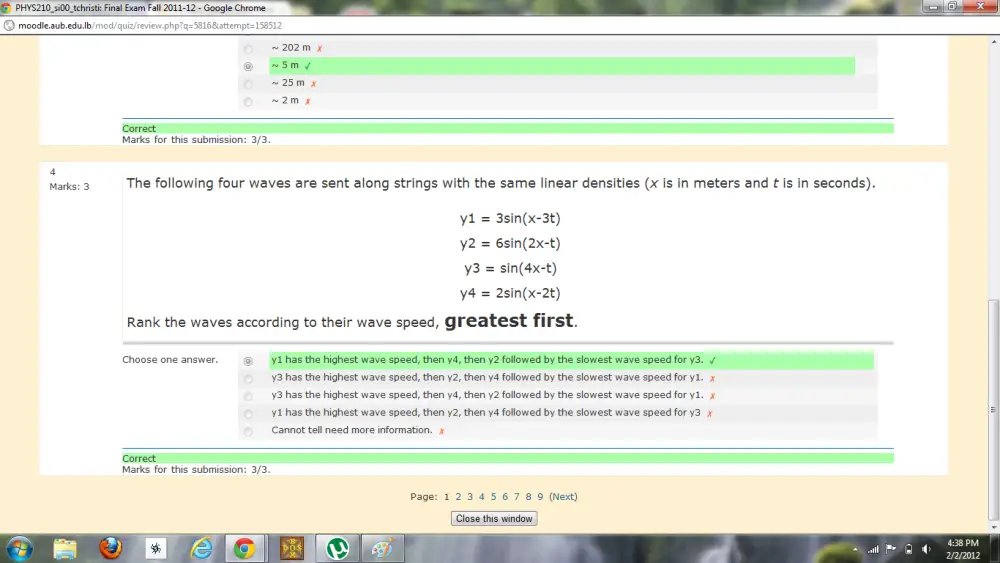This screenshot has height=563, width=1000.
Task: Select the ~ 2 m radio button
Action: point(248,101)
